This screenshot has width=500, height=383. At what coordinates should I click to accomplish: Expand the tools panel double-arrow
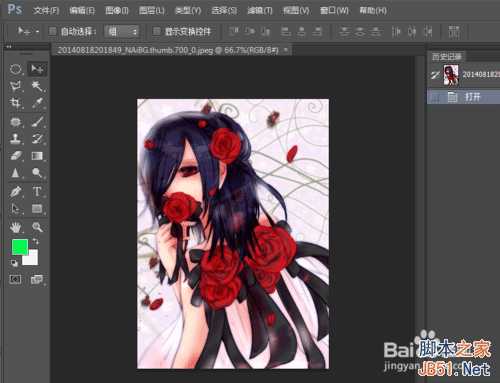pyautogui.click(x=9, y=47)
